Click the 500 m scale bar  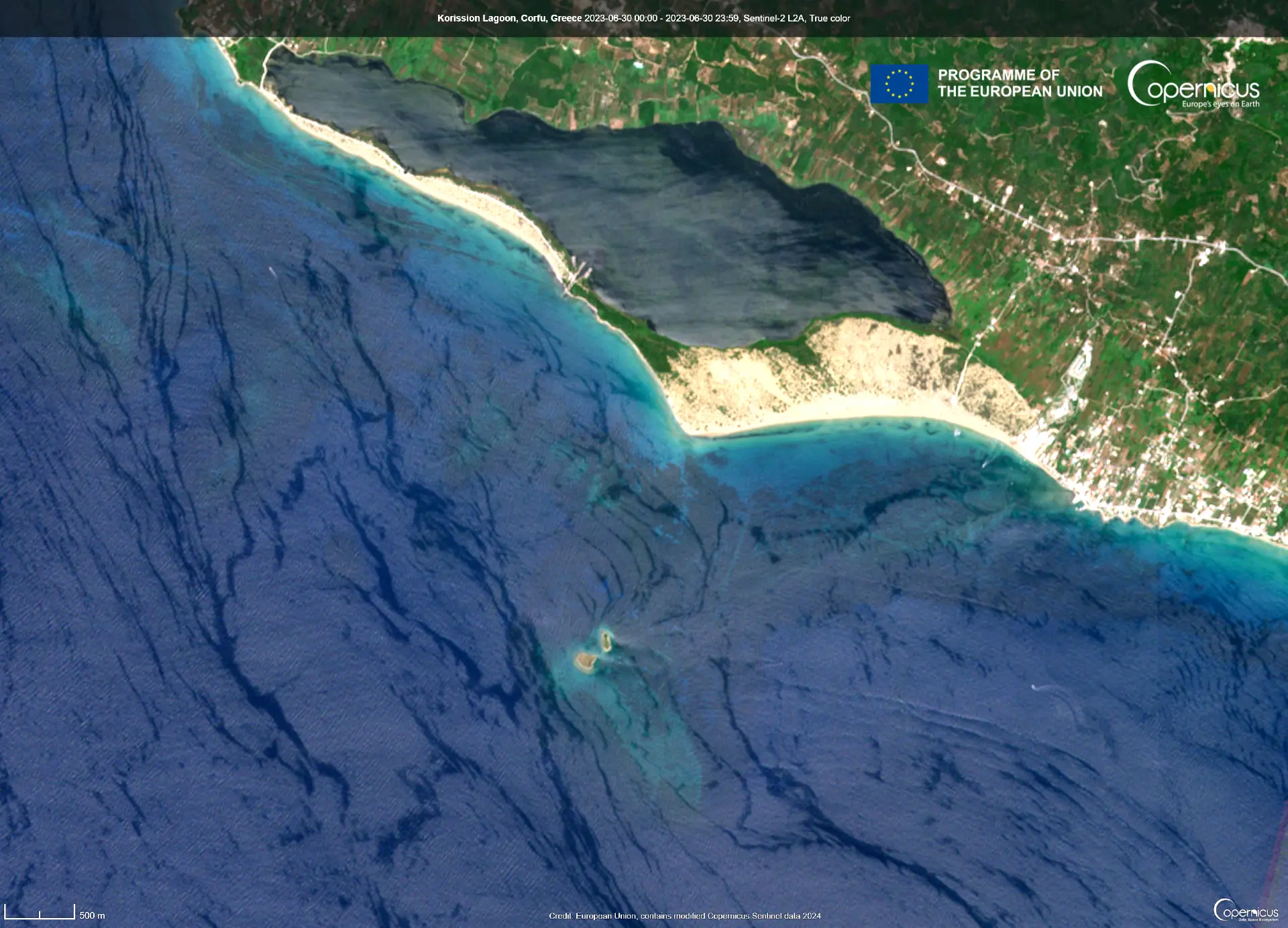[40, 913]
